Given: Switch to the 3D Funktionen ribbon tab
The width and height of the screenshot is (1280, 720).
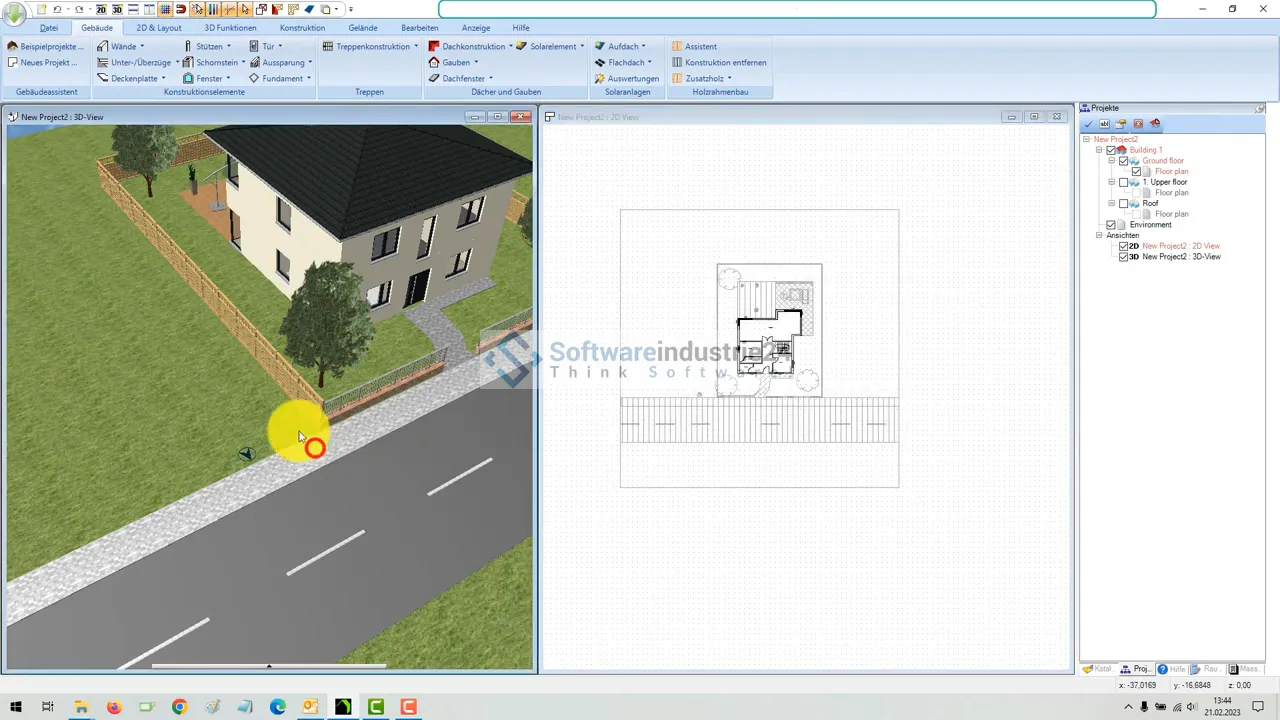Looking at the screenshot, I should pos(230,28).
